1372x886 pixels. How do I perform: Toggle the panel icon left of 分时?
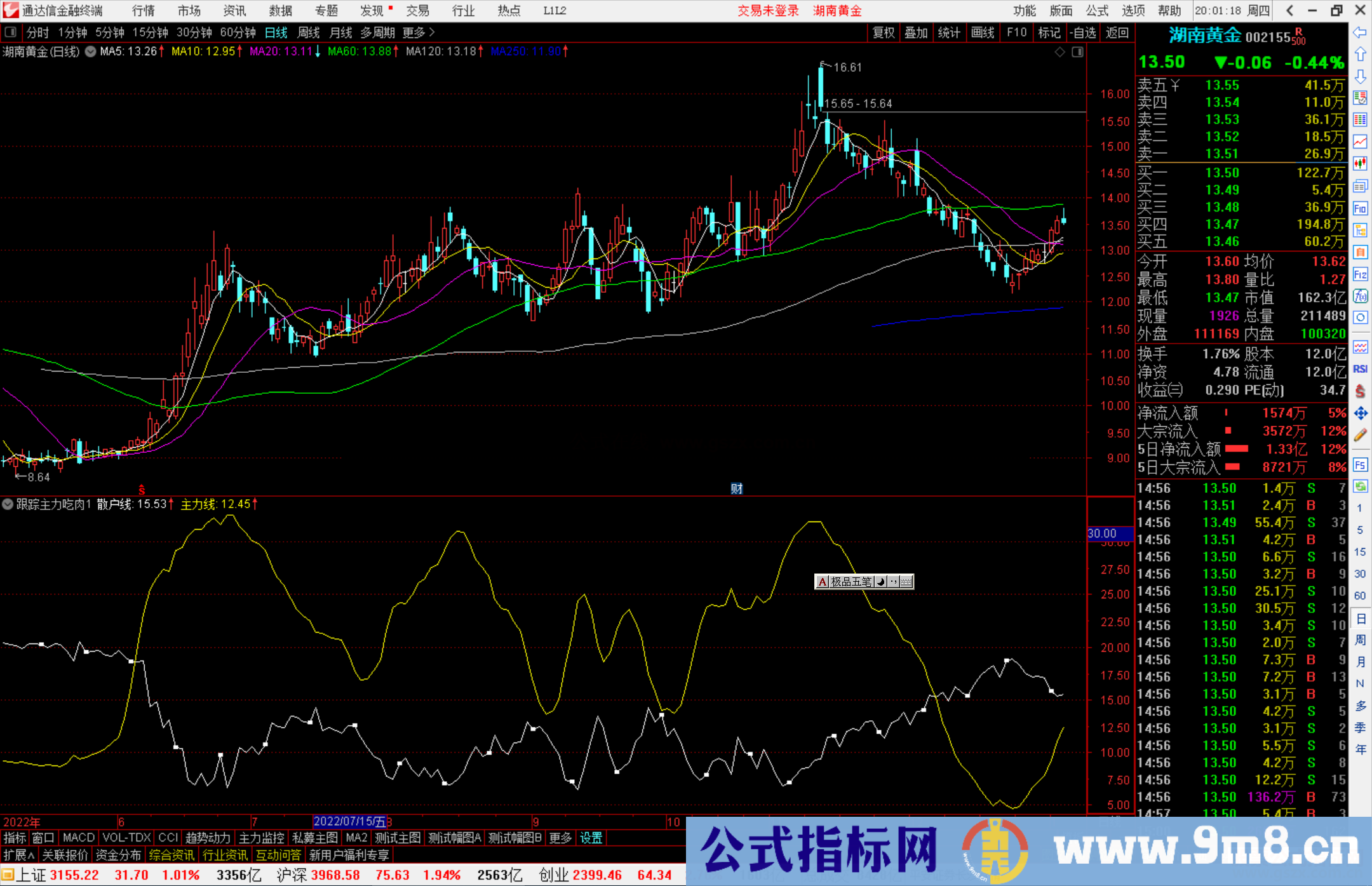click(x=11, y=32)
